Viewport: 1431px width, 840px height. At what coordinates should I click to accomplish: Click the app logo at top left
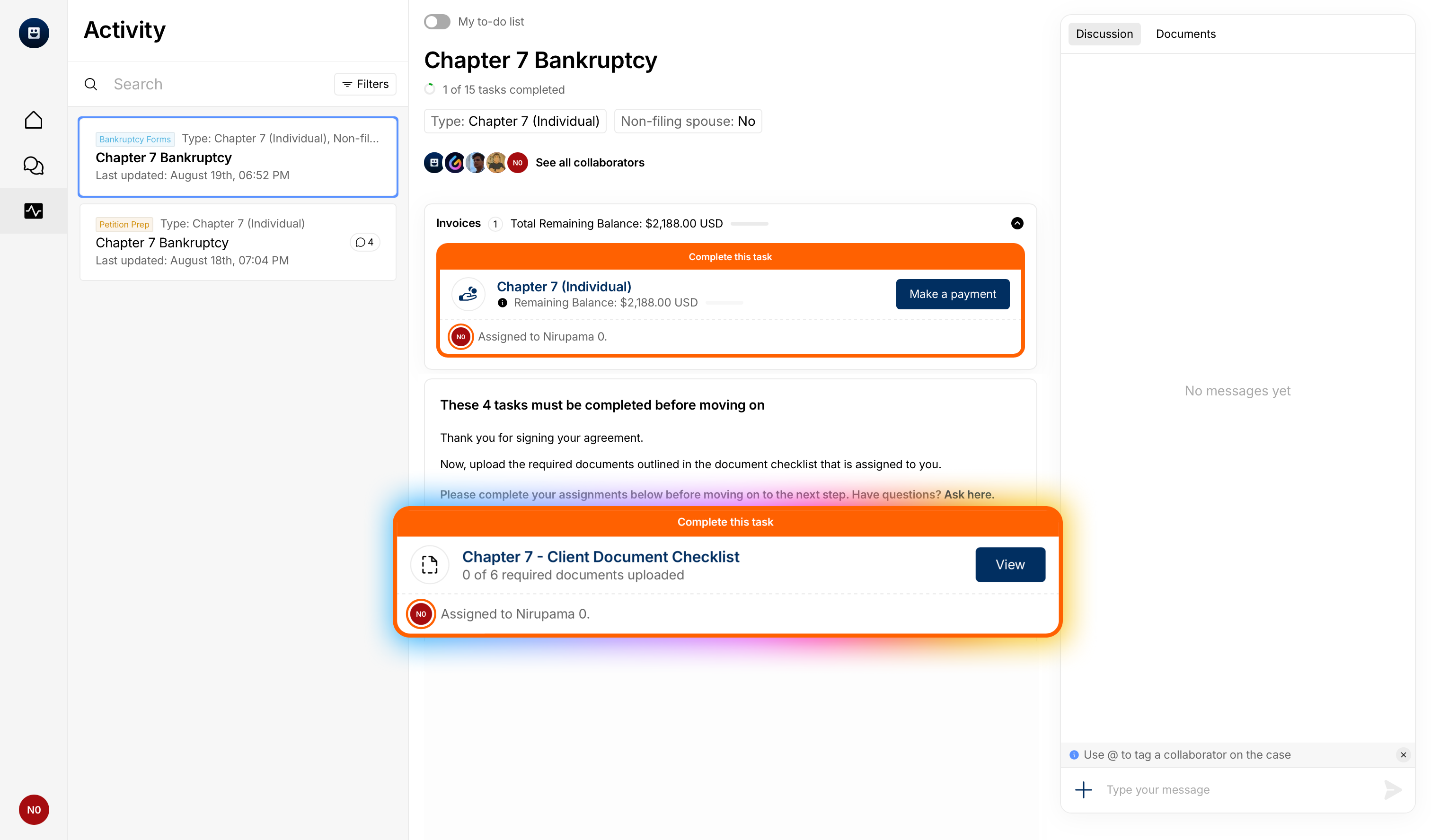pyautogui.click(x=34, y=32)
